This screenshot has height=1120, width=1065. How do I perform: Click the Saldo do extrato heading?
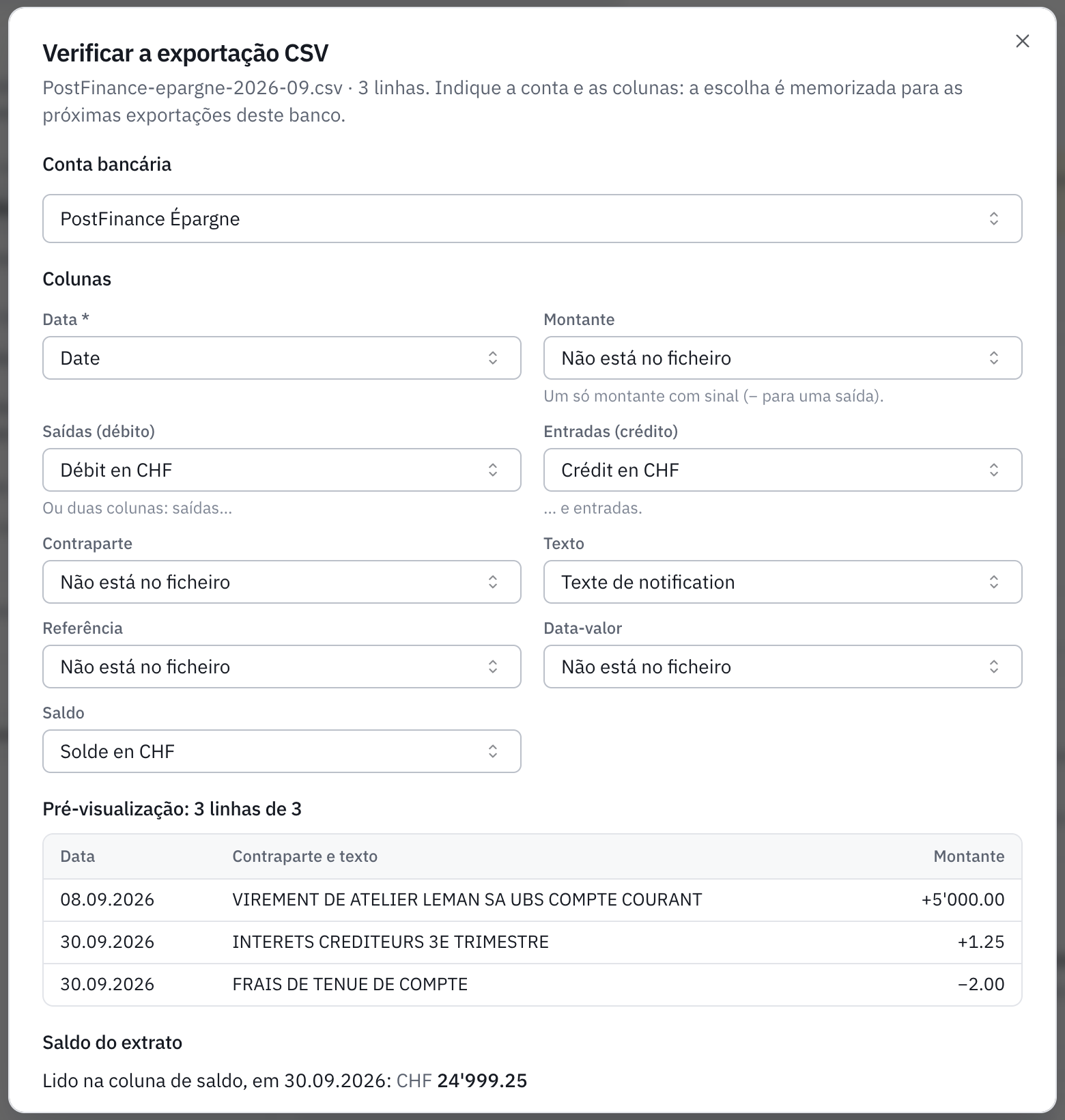tap(113, 1043)
